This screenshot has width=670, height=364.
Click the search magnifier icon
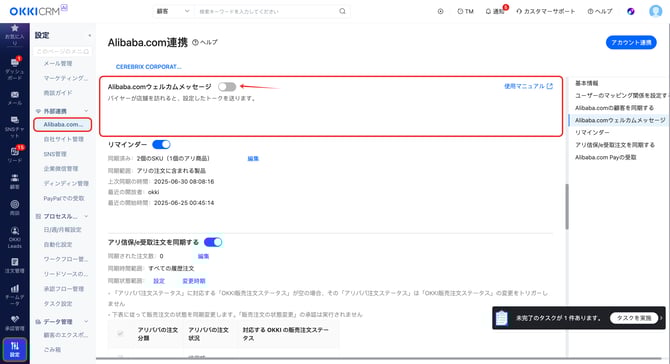pos(342,11)
